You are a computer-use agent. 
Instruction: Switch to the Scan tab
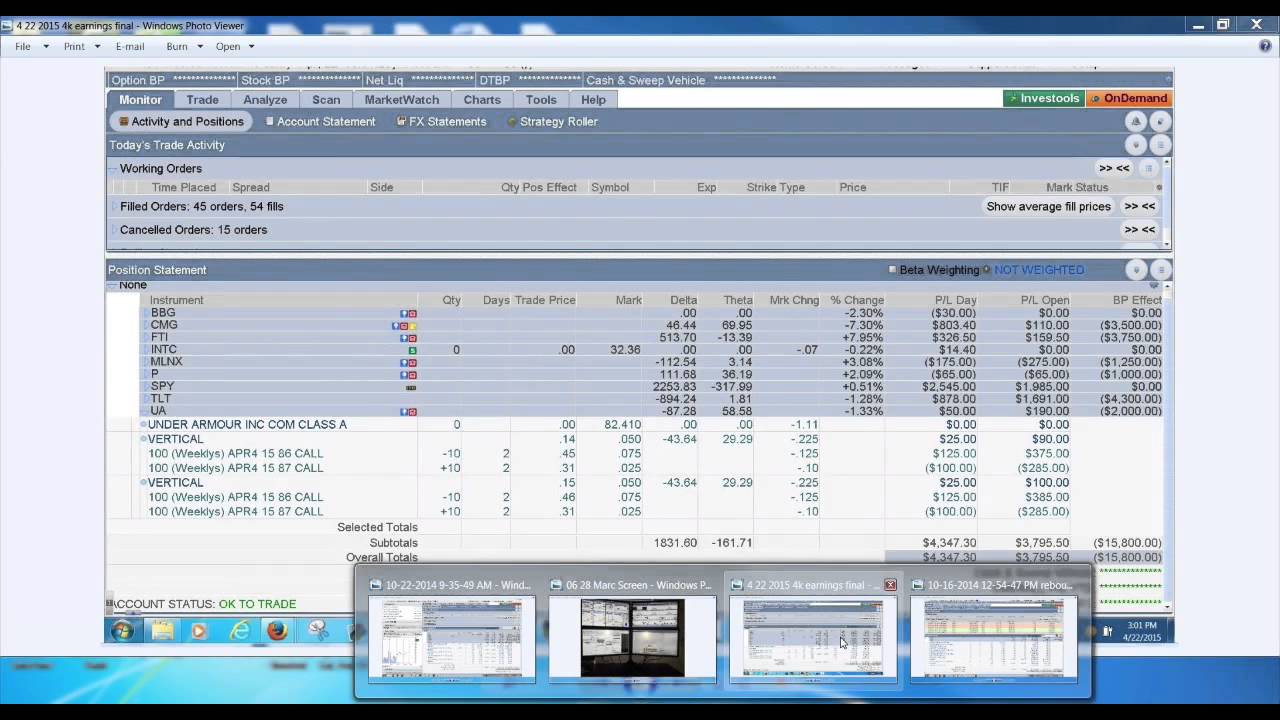(x=326, y=99)
